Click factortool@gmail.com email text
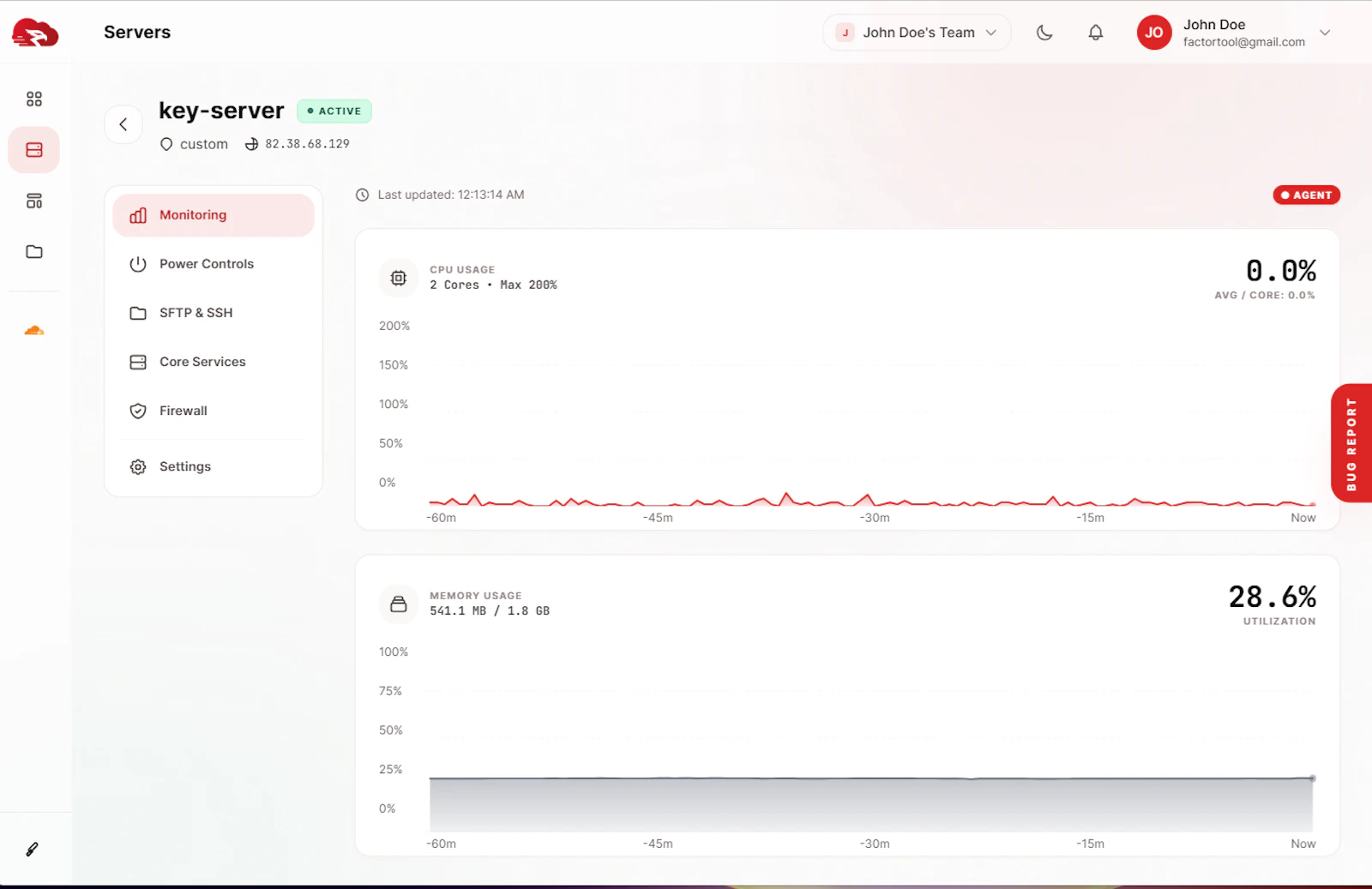The height and width of the screenshot is (889, 1372). [1244, 42]
